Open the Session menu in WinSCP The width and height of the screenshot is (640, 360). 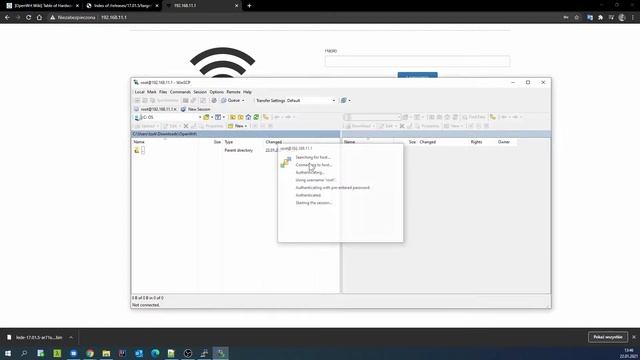tap(200, 92)
